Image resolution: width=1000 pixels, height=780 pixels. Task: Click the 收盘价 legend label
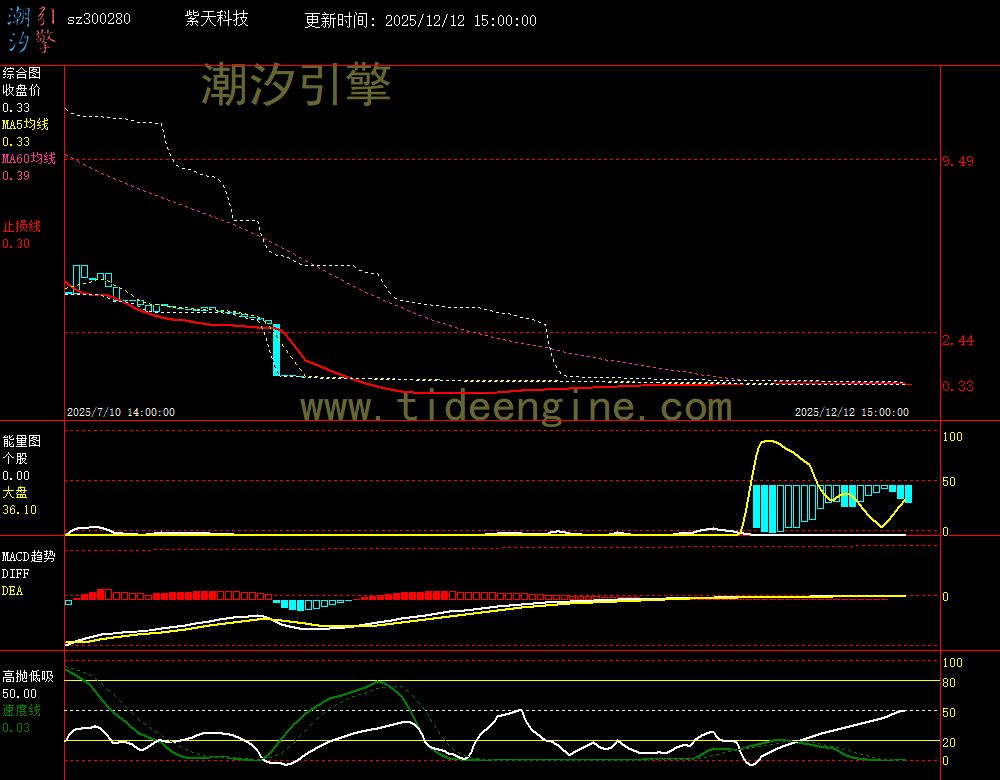click(x=21, y=90)
